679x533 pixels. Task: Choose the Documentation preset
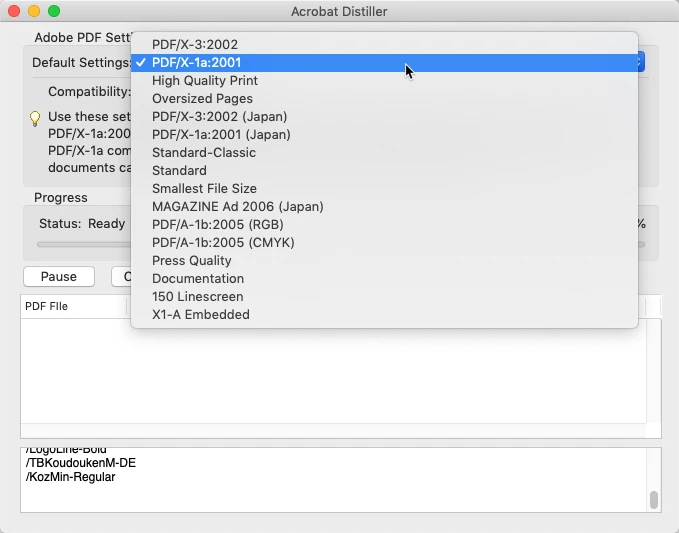click(384, 279)
